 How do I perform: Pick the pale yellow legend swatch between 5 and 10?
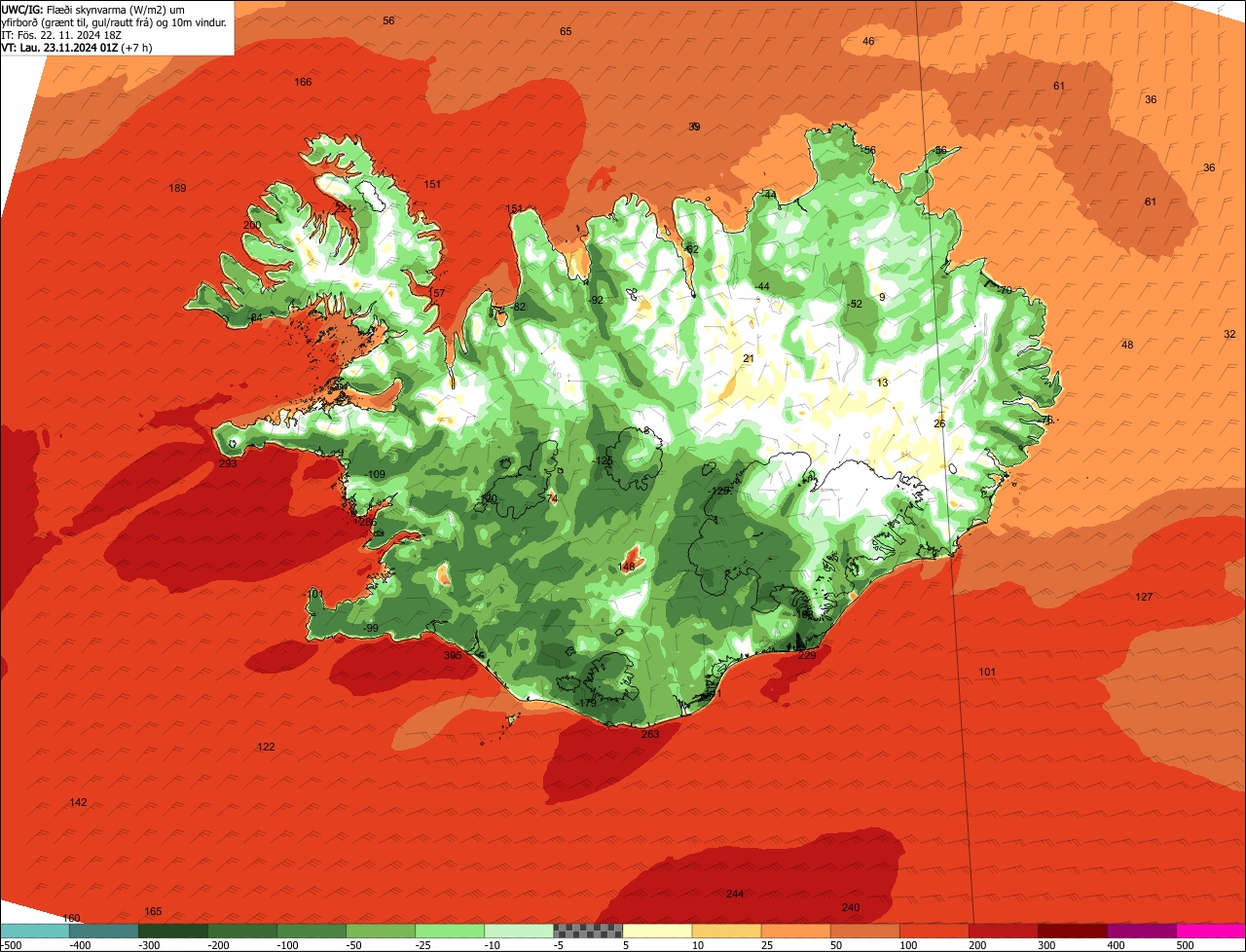[x=656, y=931]
